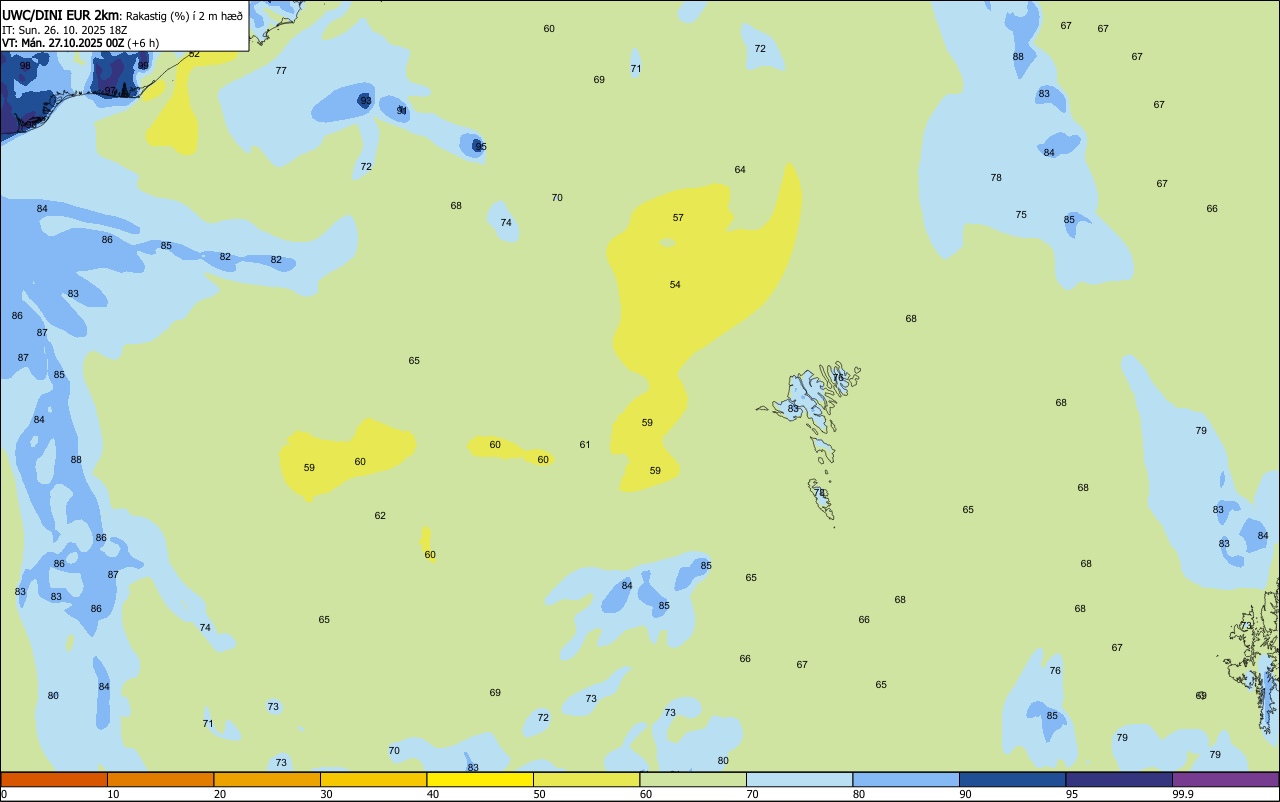Click the 'IT: Sun. 26. 10. 2025 18Z' line
Image resolution: width=1280 pixels, height=802 pixels.
coord(65,30)
